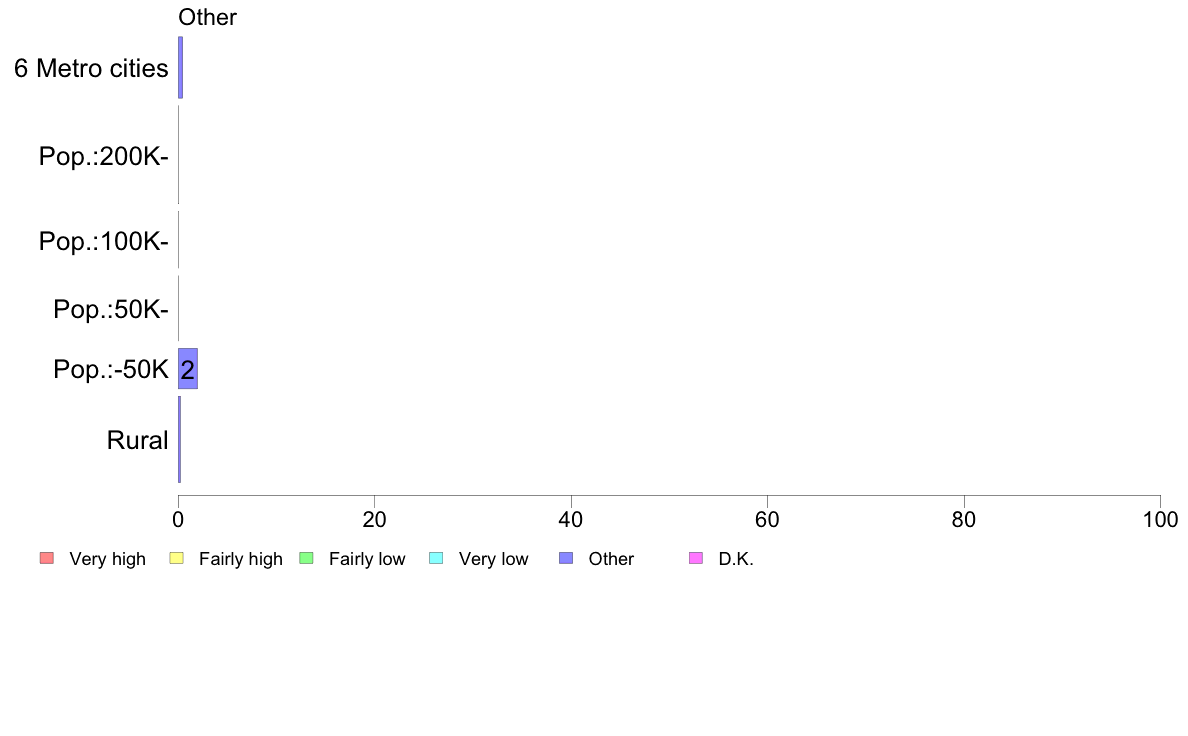Click the D.K. magenta legend swatch
Image resolution: width=1188 pixels, height=736 pixels.
coord(696,559)
